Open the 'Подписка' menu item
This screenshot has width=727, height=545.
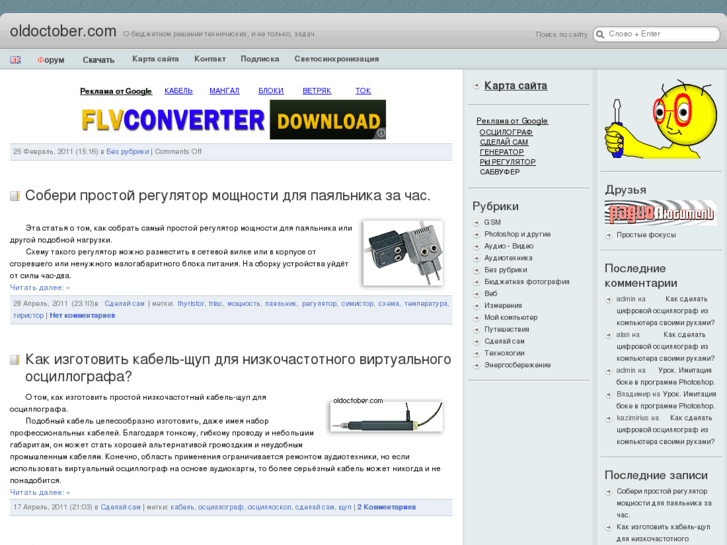click(x=260, y=59)
